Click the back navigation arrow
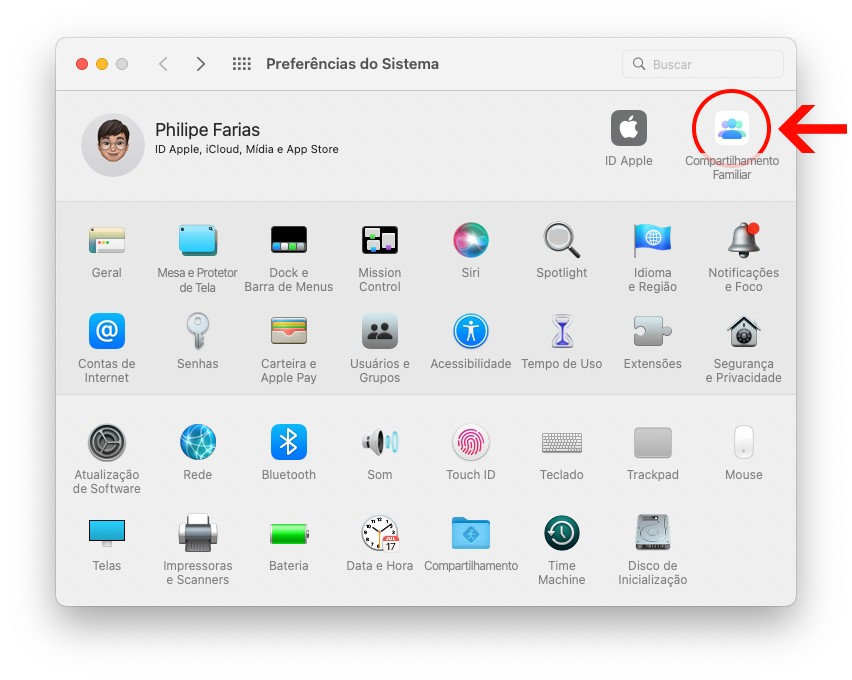This screenshot has height=680, width=852. click(x=163, y=64)
